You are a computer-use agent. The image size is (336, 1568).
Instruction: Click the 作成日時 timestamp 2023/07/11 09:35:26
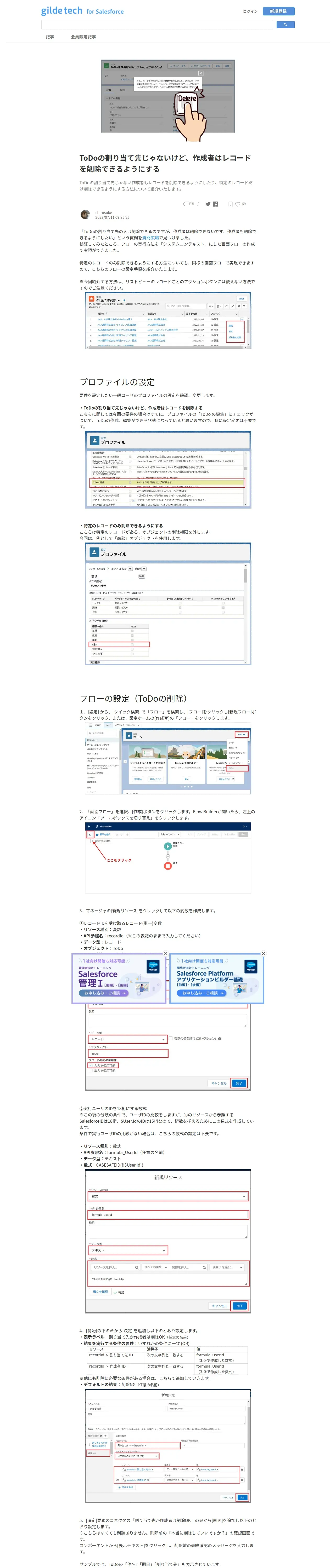pos(112,217)
